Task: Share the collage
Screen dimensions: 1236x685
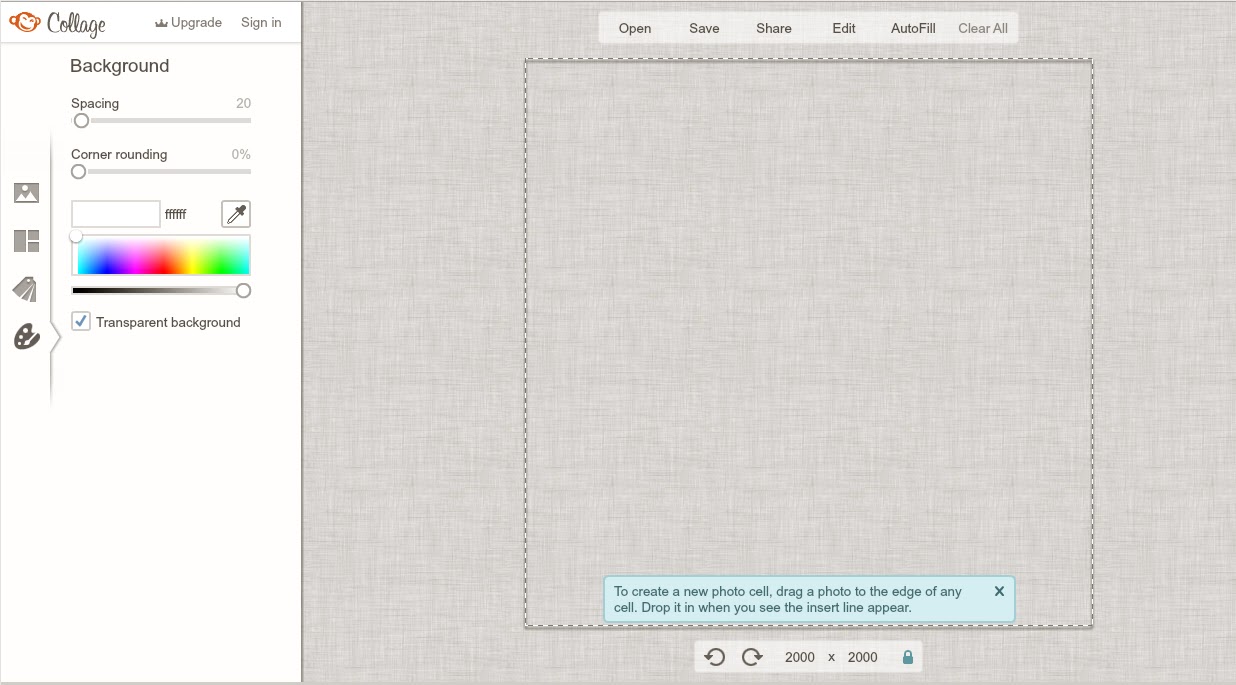Action: 773,28
